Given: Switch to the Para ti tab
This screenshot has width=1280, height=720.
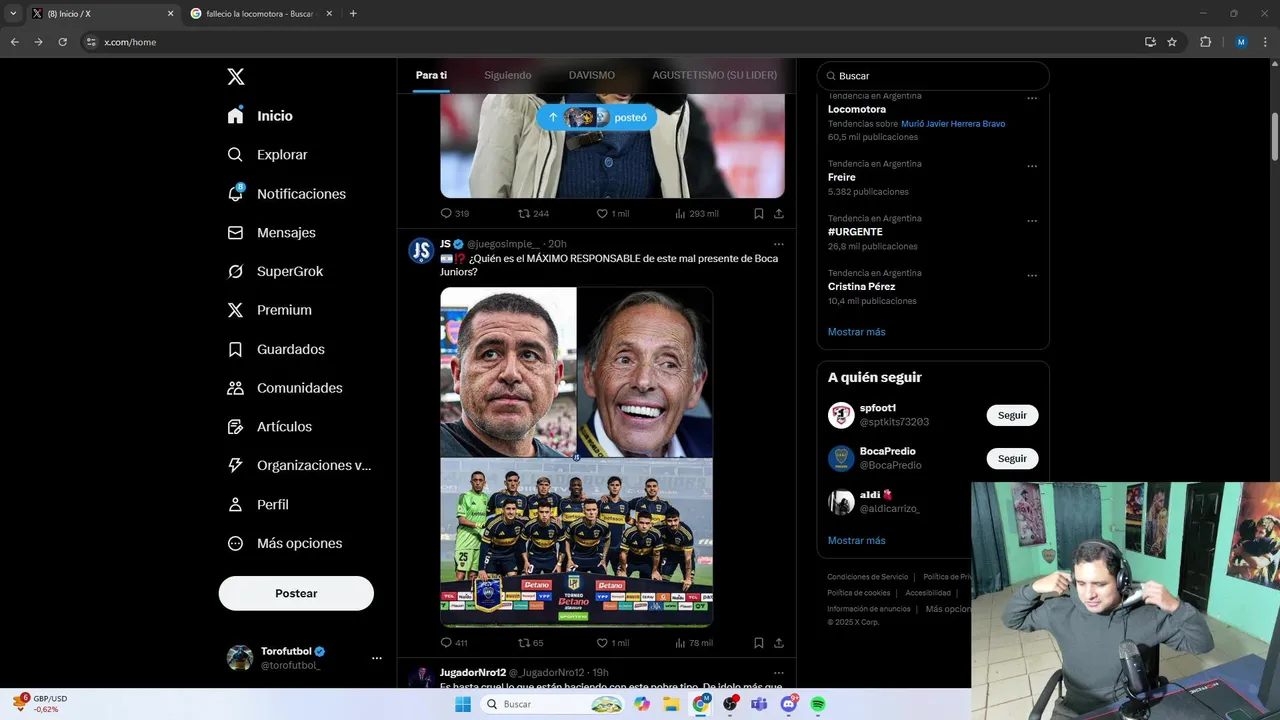Looking at the screenshot, I should 431,75.
